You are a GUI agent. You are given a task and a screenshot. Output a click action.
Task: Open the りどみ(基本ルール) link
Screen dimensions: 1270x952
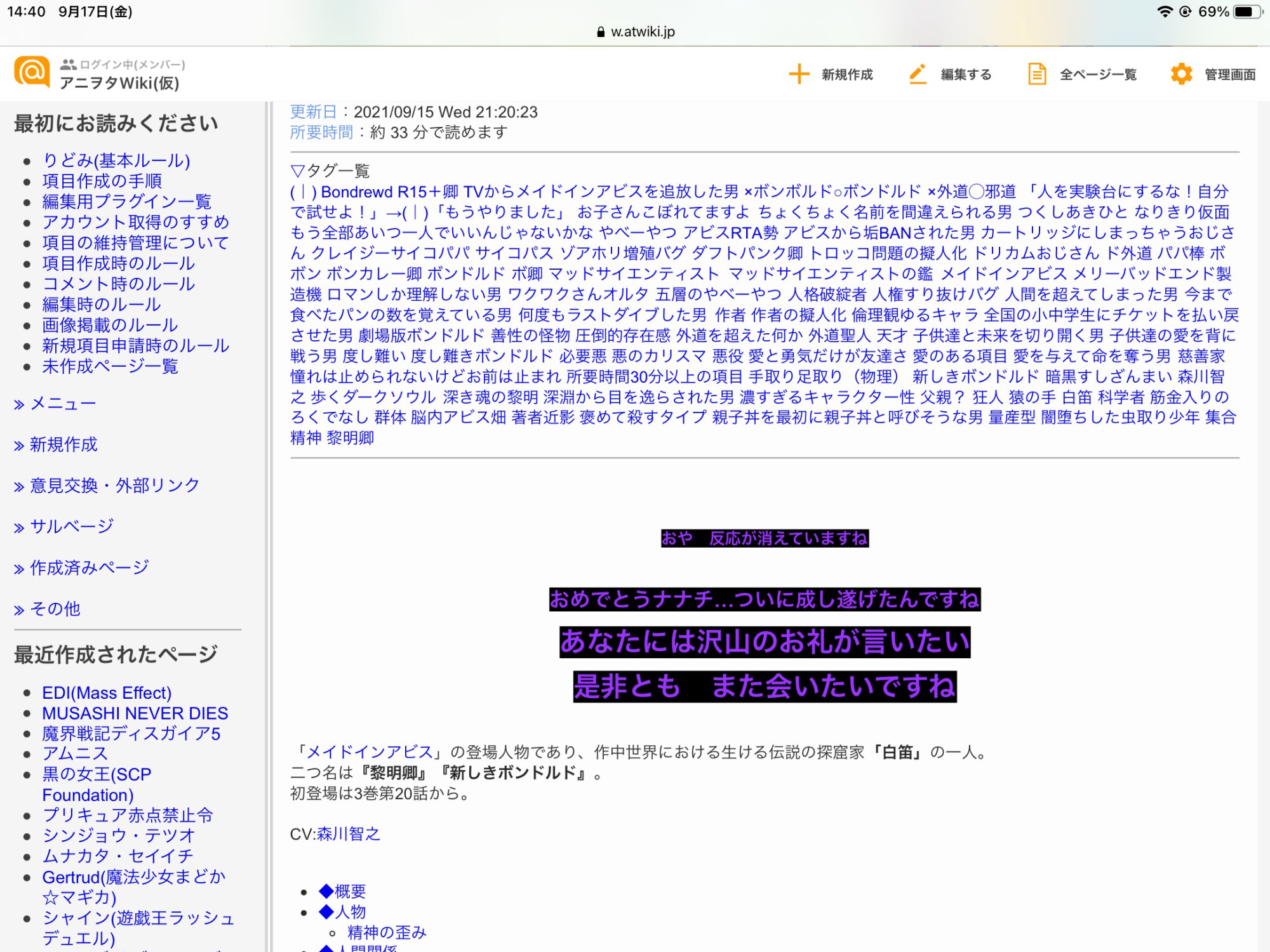point(116,161)
